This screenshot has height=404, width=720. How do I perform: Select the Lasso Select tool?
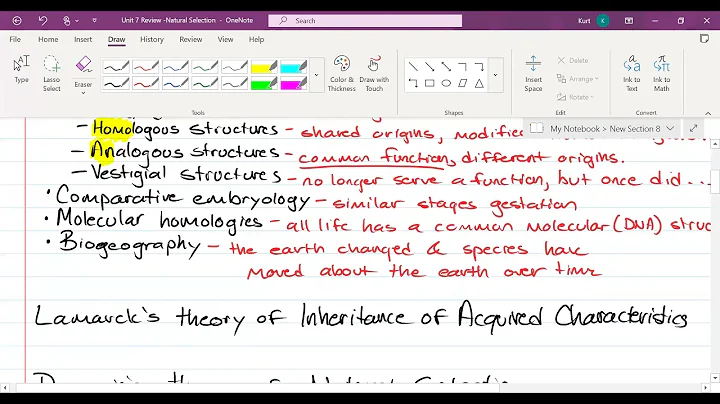tap(51, 73)
